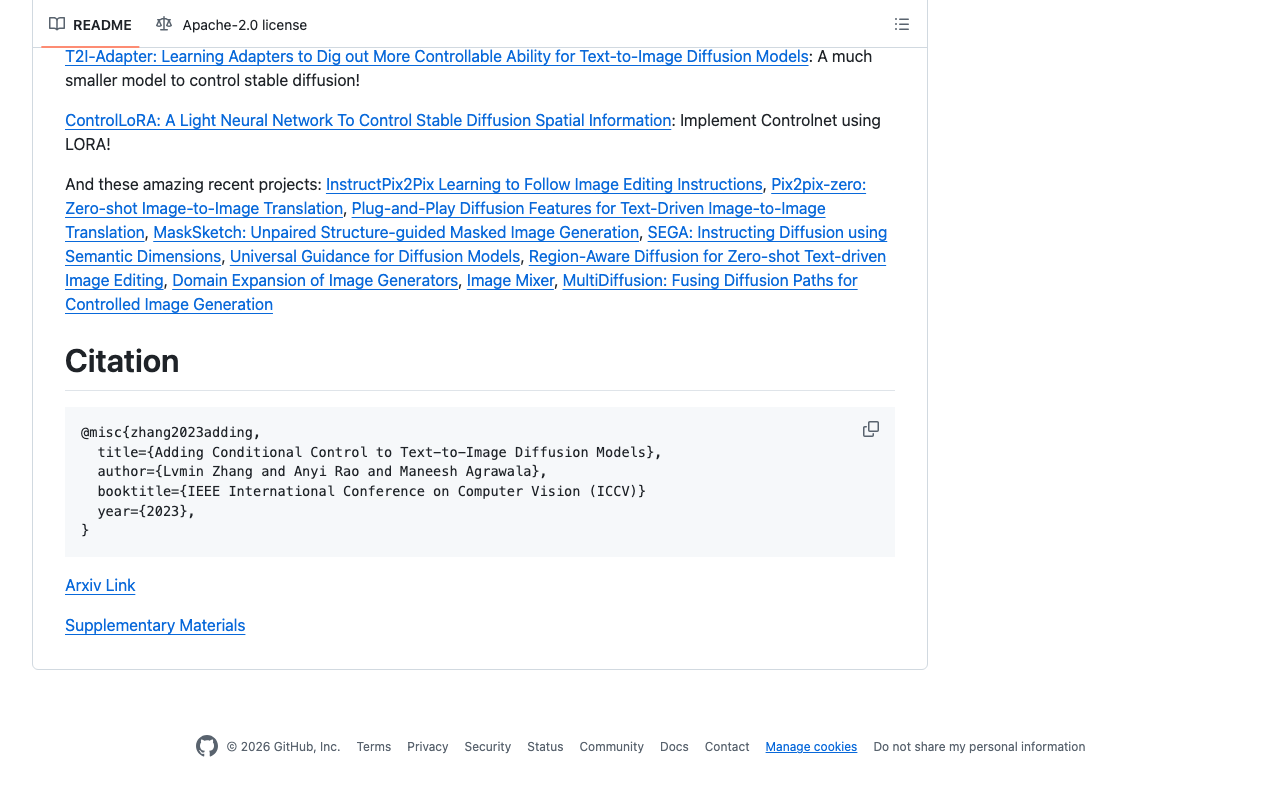This screenshot has width=1280, height=800.
Task: Open InstructPix2Pix project link
Action: (544, 184)
